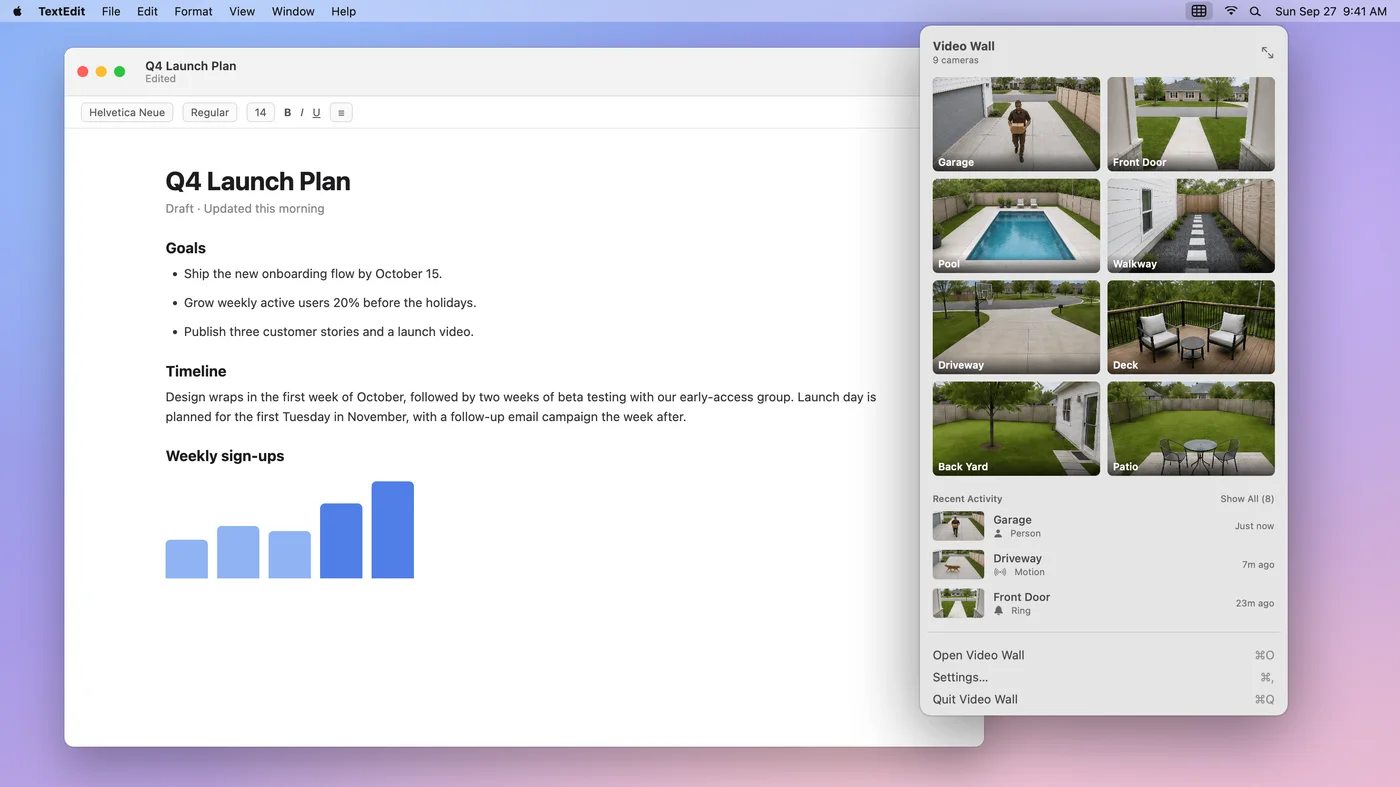
Task: Click the Video Wall menu bar icon
Action: 1198,11
